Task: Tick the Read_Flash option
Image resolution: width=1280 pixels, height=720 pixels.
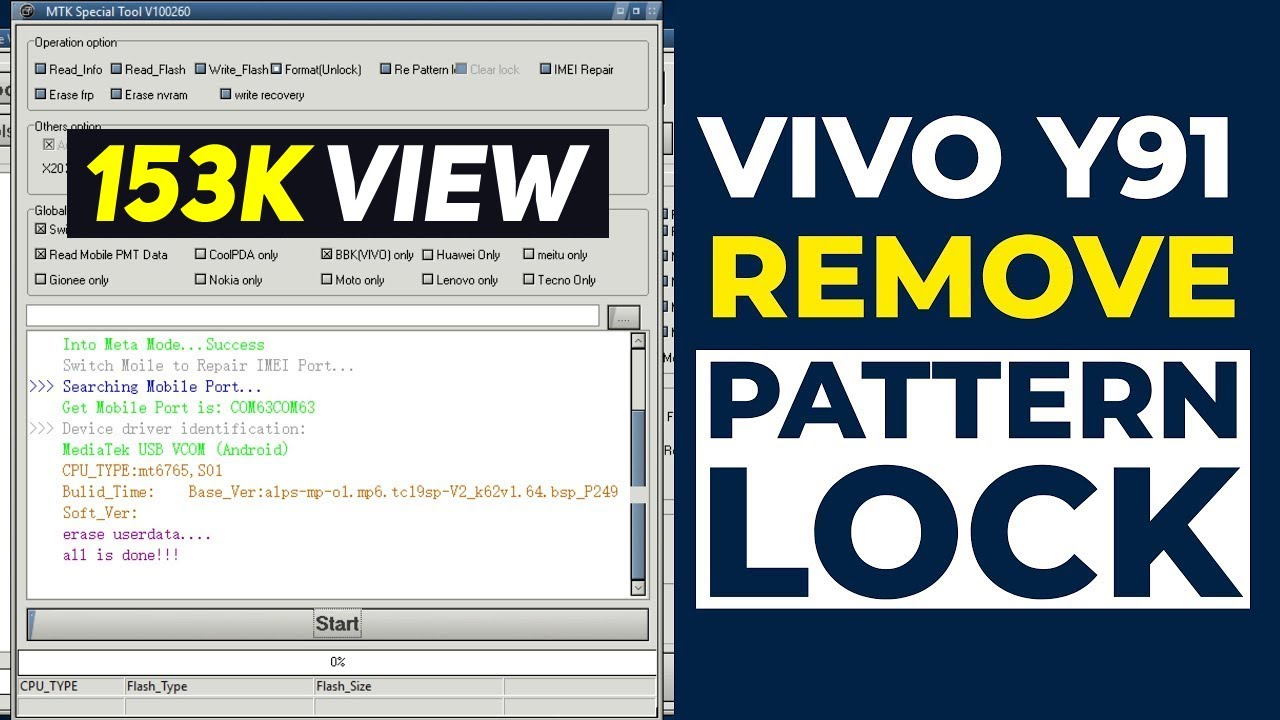Action: click(x=116, y=70)
